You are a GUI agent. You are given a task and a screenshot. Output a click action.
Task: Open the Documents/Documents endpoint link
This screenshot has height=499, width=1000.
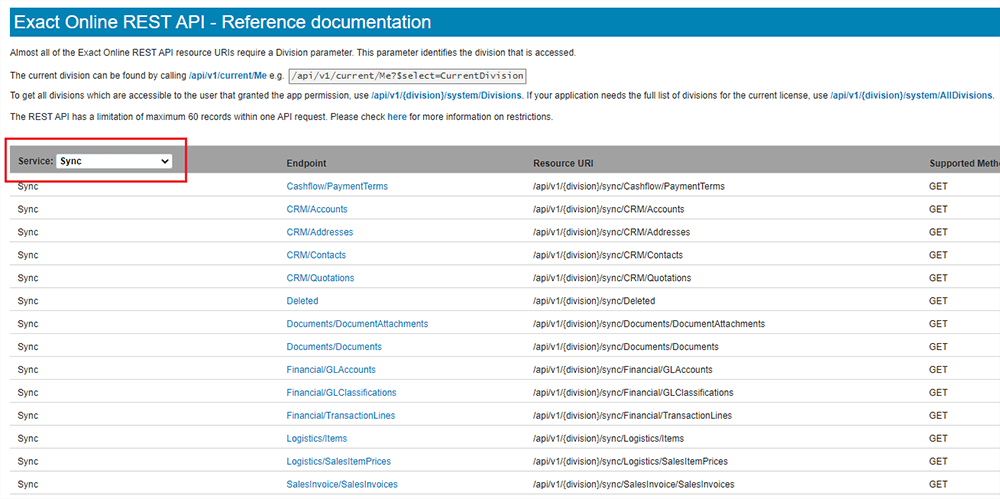(x=334, y=347)
